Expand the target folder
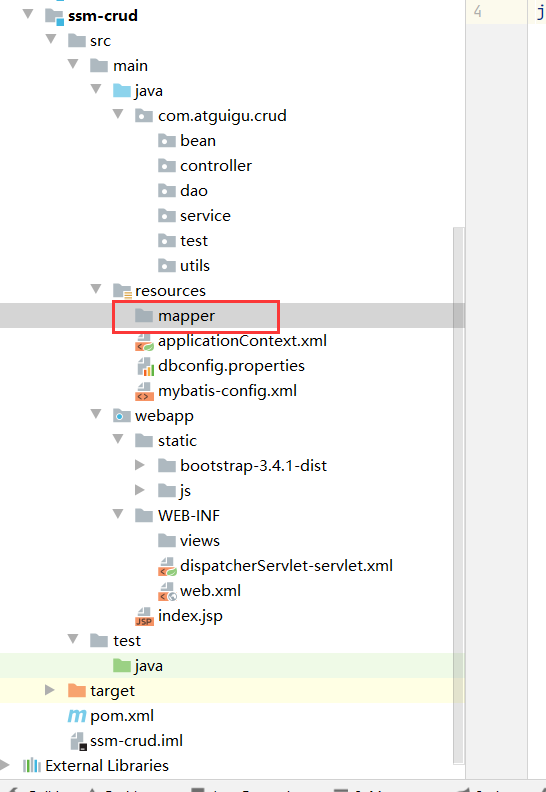Viewport: 546px width, 792px height. [x=49, y=690]
